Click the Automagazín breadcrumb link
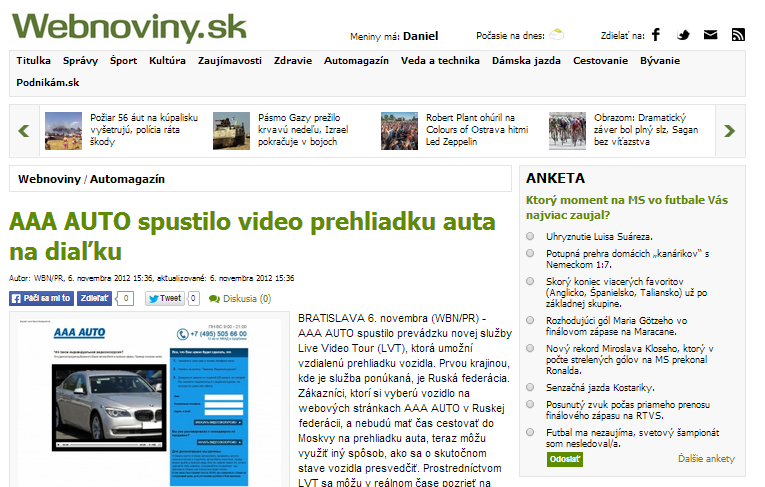 click(127, 179)
